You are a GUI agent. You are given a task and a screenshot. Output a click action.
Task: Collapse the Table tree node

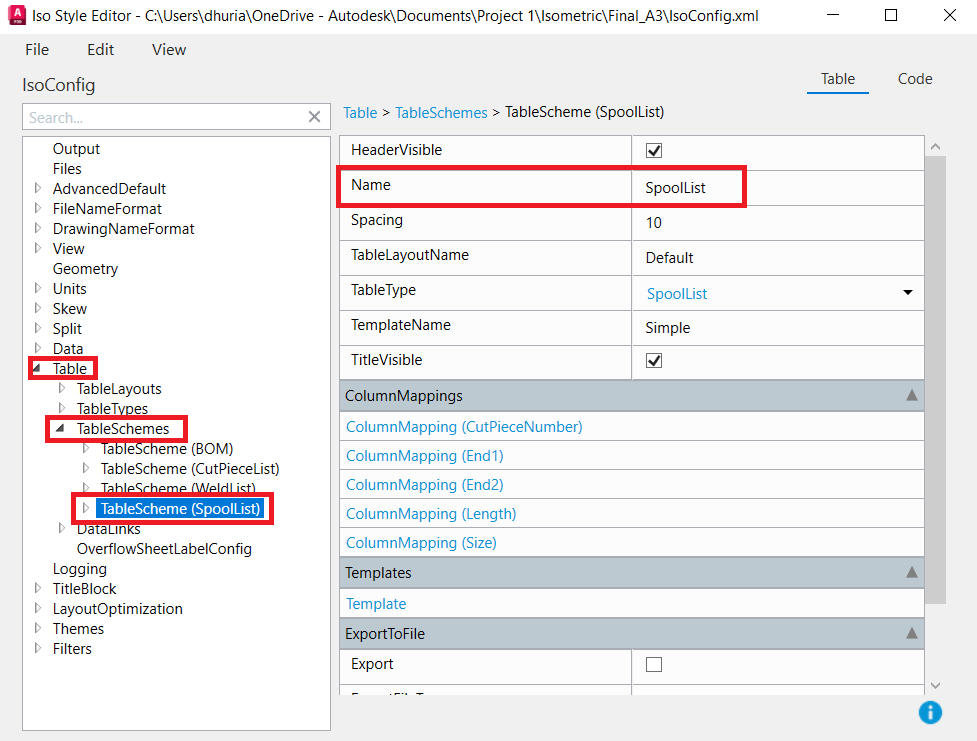(36, 368)
